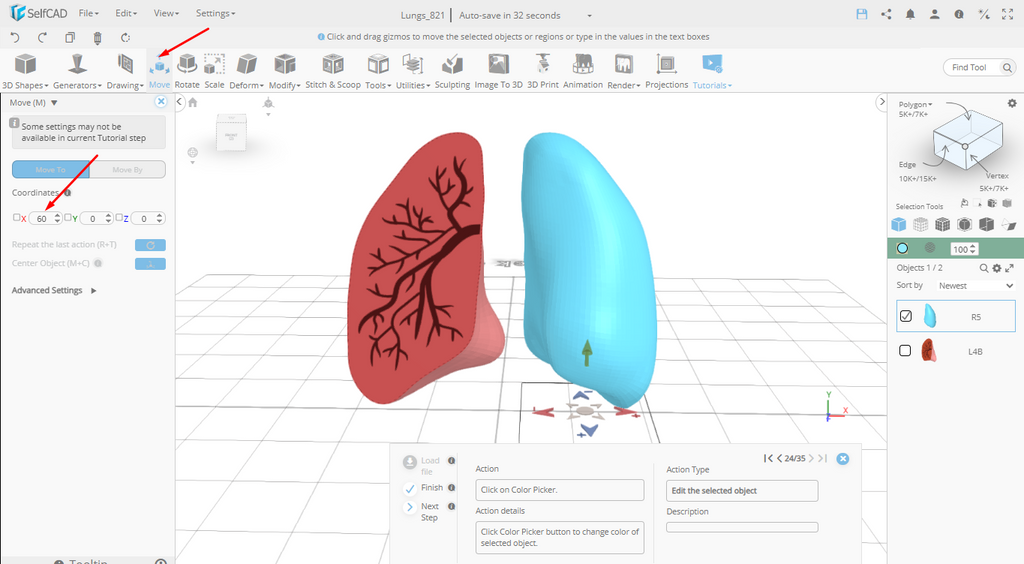This screenshot has height=564, width=1024.
Task: Close the tutorial step panel
Action: tap(843, 459)
